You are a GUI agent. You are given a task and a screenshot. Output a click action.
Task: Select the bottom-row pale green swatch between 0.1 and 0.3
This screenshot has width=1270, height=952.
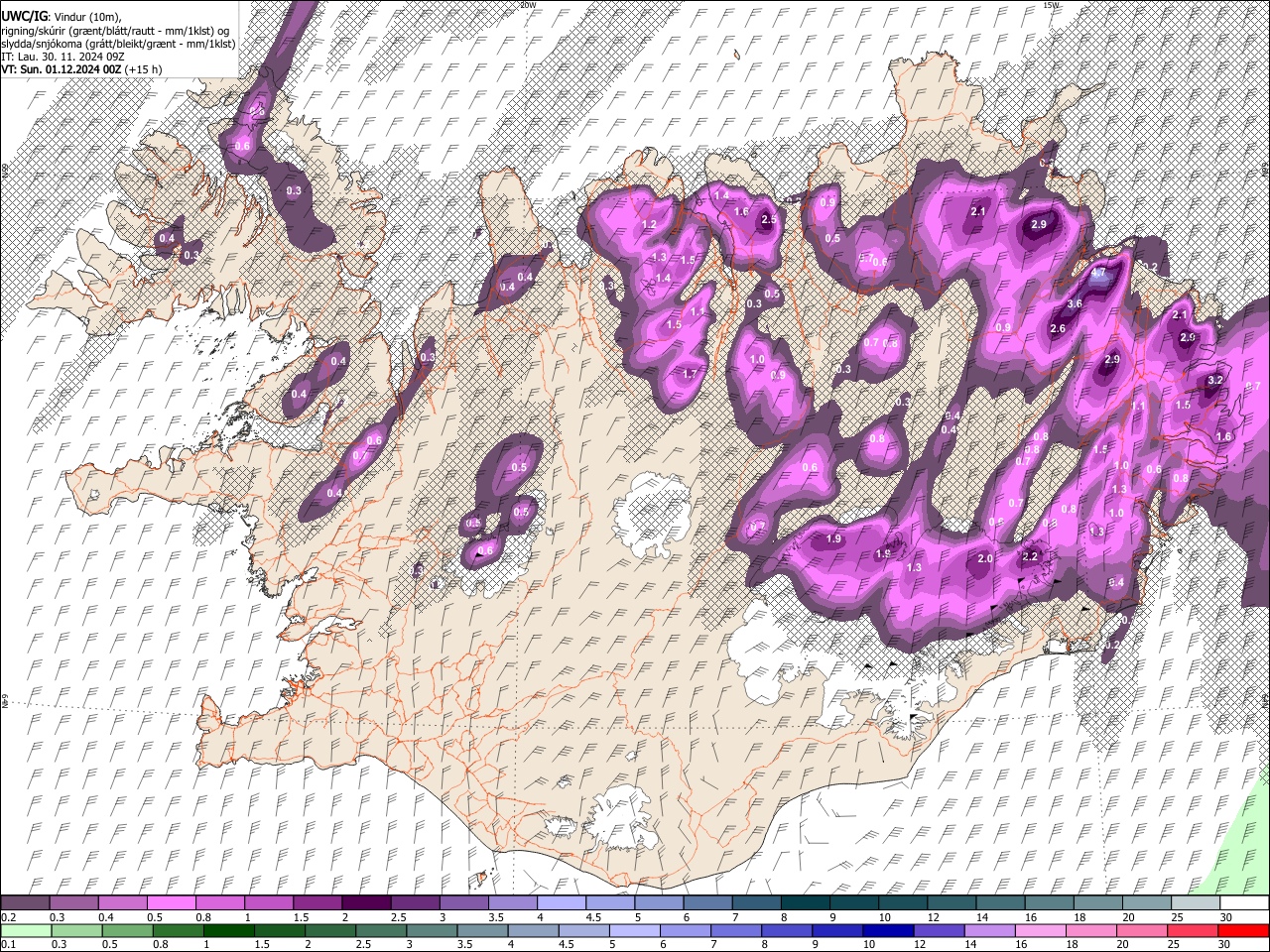click(26, 930)
